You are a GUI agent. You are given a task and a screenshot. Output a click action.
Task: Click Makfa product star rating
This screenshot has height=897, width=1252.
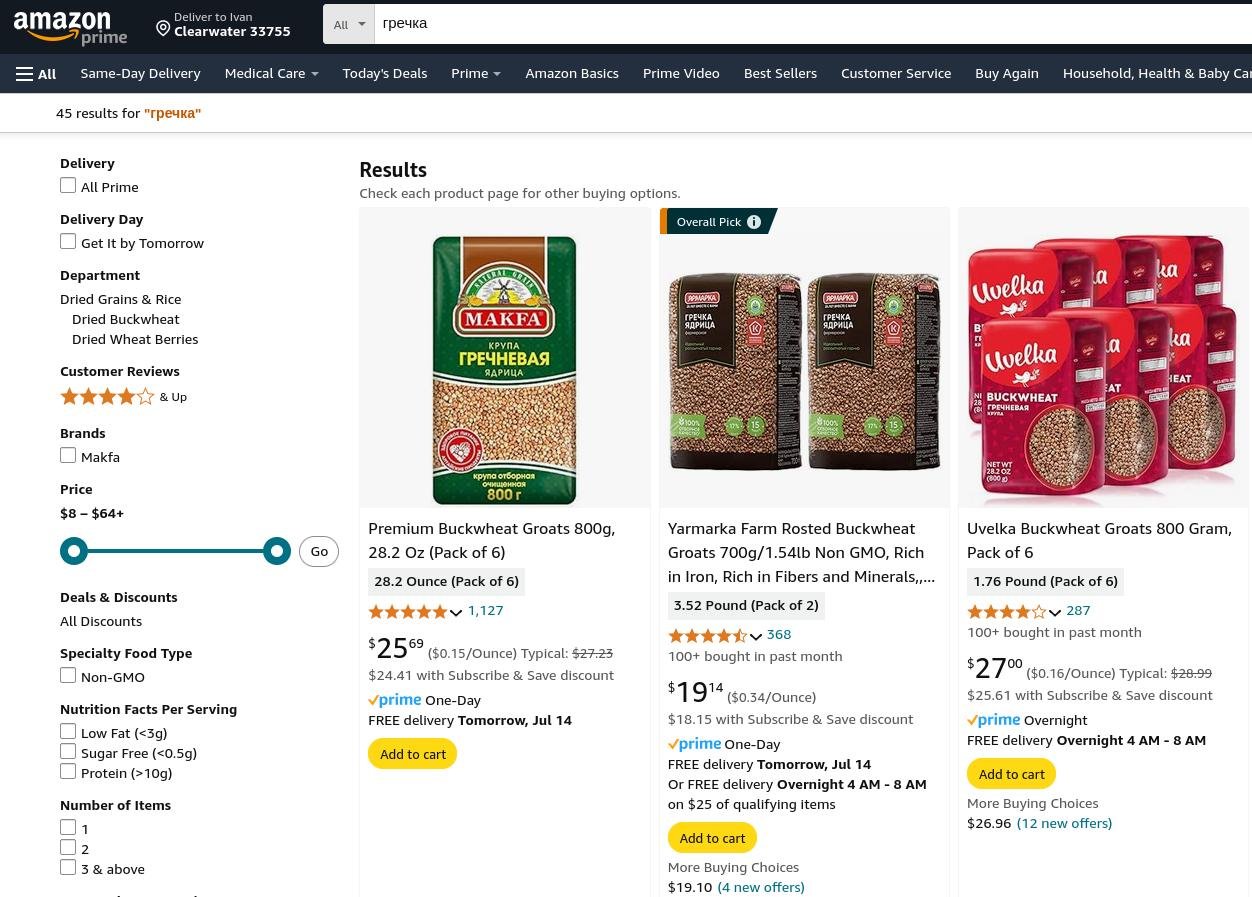pyautogui.click(x=408, y=612)
